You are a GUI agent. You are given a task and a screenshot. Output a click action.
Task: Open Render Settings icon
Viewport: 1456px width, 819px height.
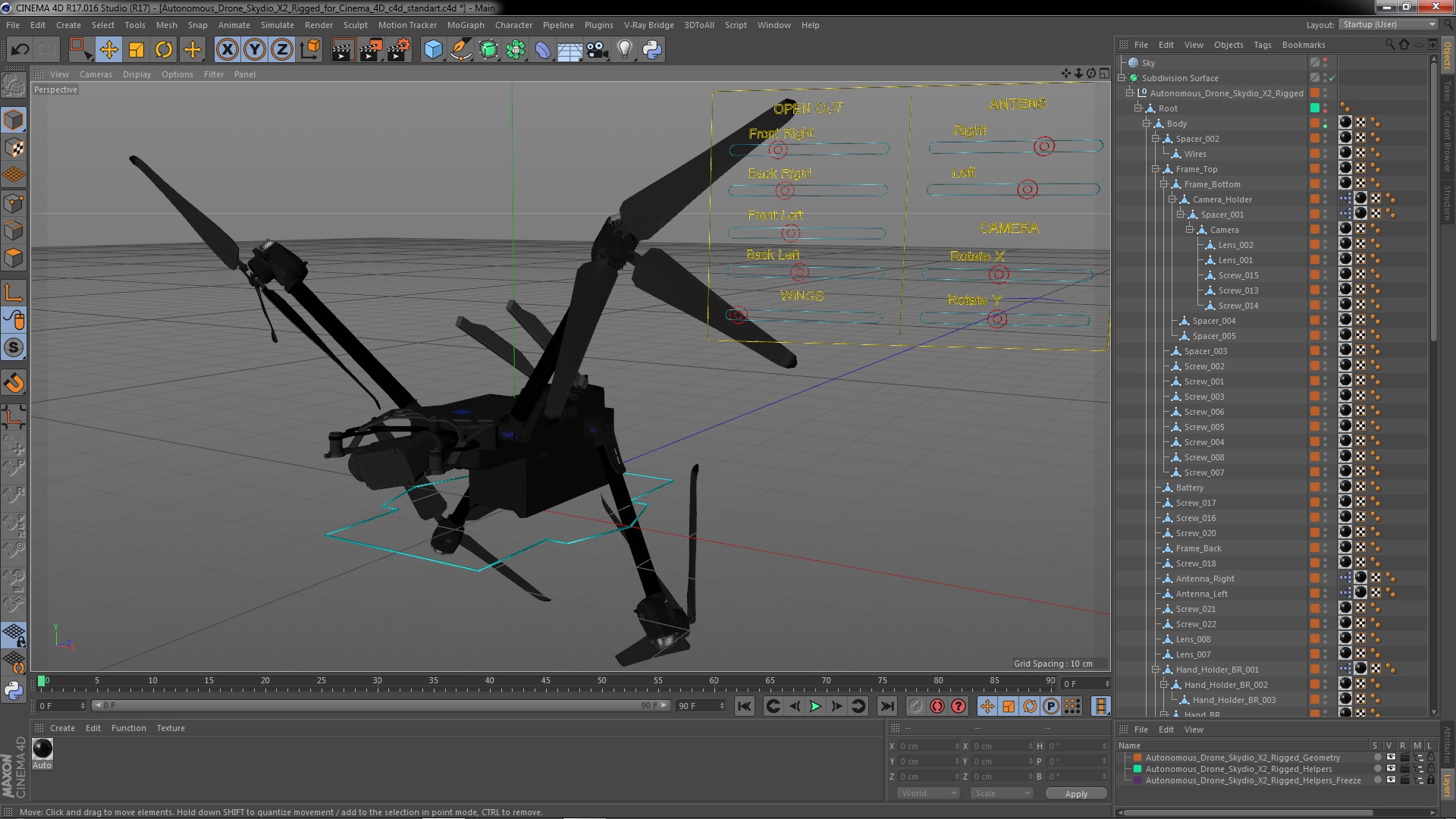[398, 50]
